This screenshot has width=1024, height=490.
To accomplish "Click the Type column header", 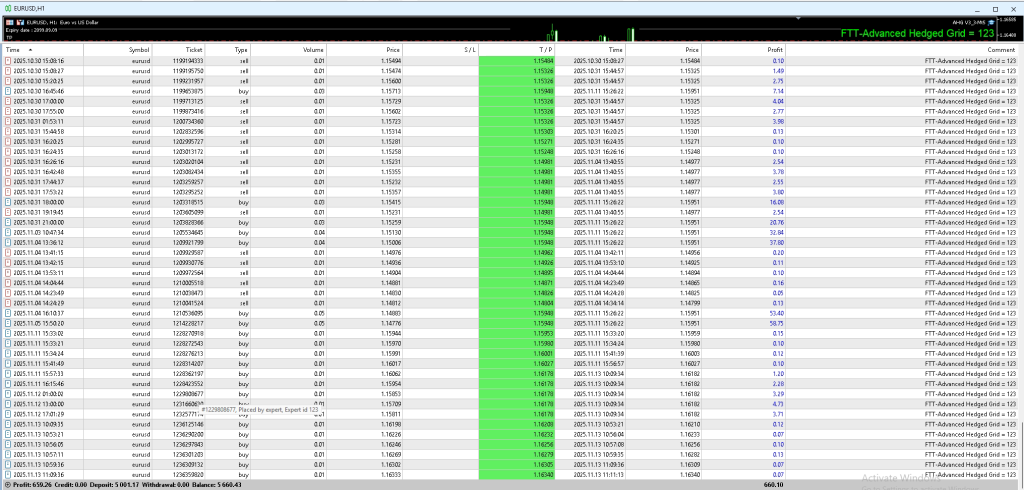I will [x=241, y=49].
